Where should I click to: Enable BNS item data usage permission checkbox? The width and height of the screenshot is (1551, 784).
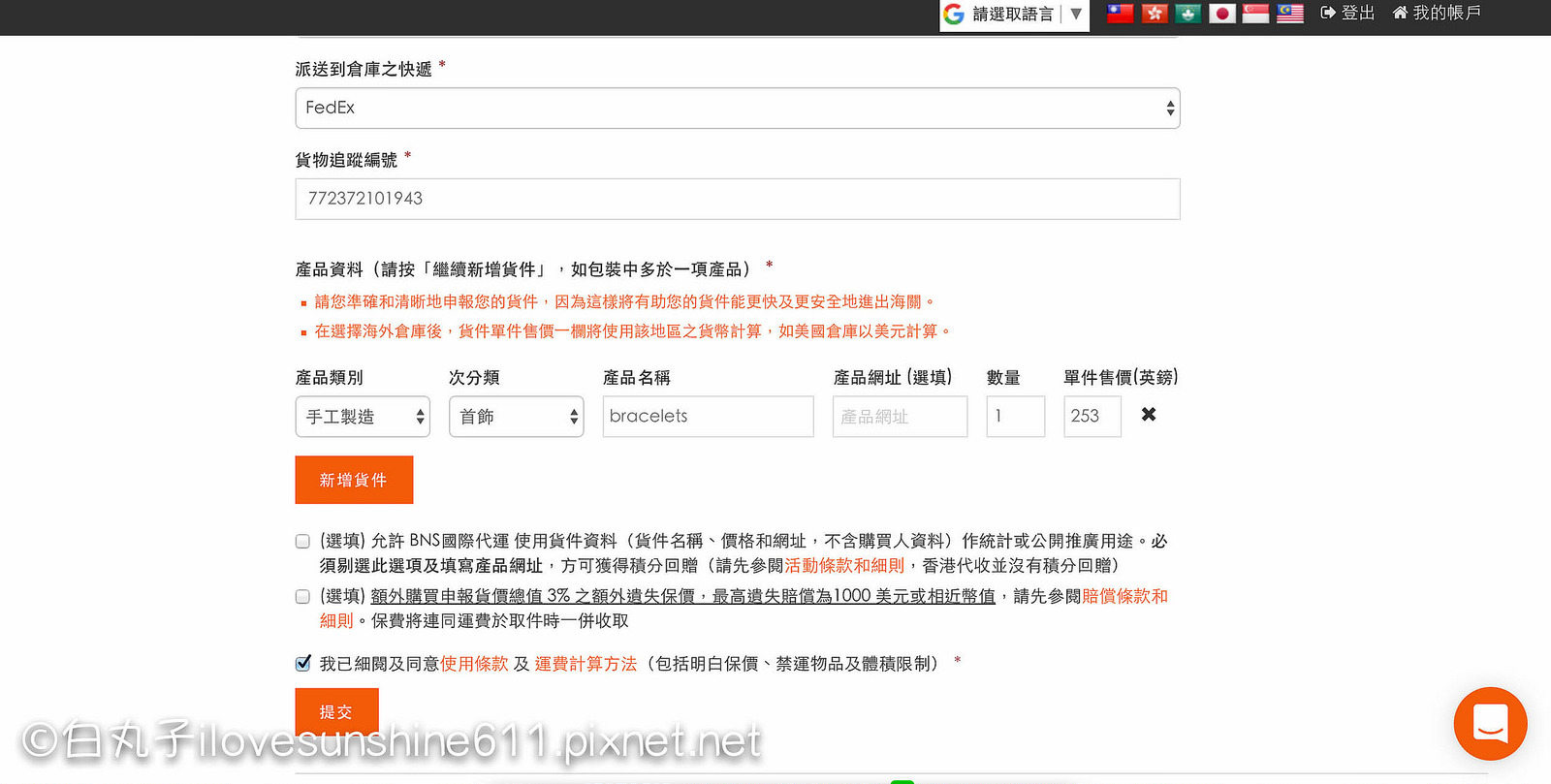302,542
